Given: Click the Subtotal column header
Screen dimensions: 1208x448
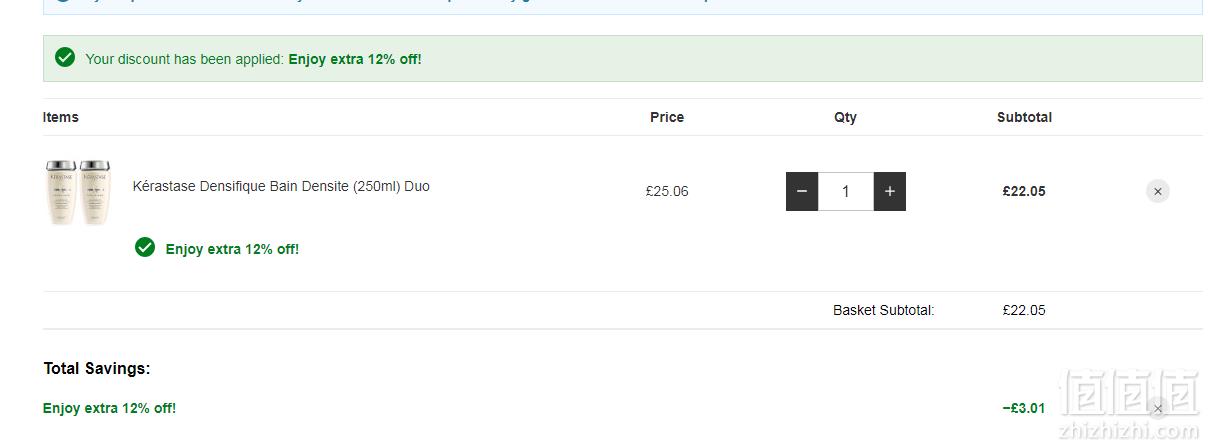Looking at the screenshot, I should coord(1024,117).
